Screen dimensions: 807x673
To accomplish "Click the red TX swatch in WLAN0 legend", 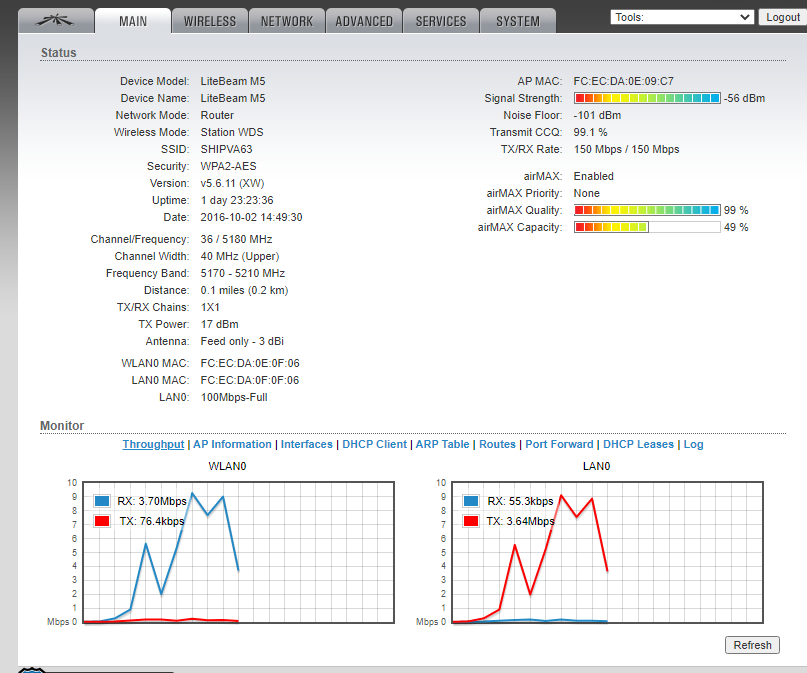I will tap(102, 521).
